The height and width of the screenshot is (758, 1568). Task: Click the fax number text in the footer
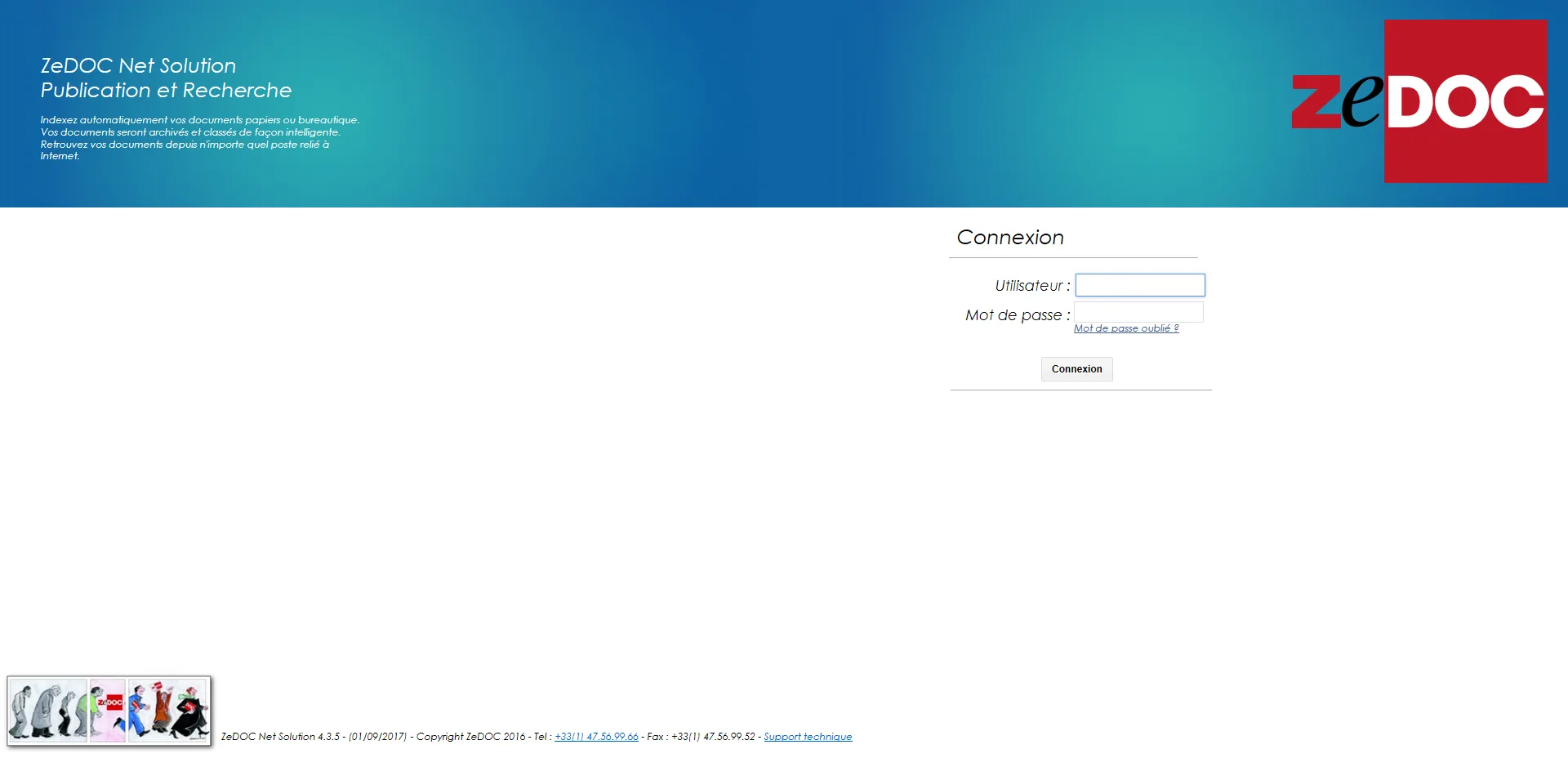click(713, 737)
